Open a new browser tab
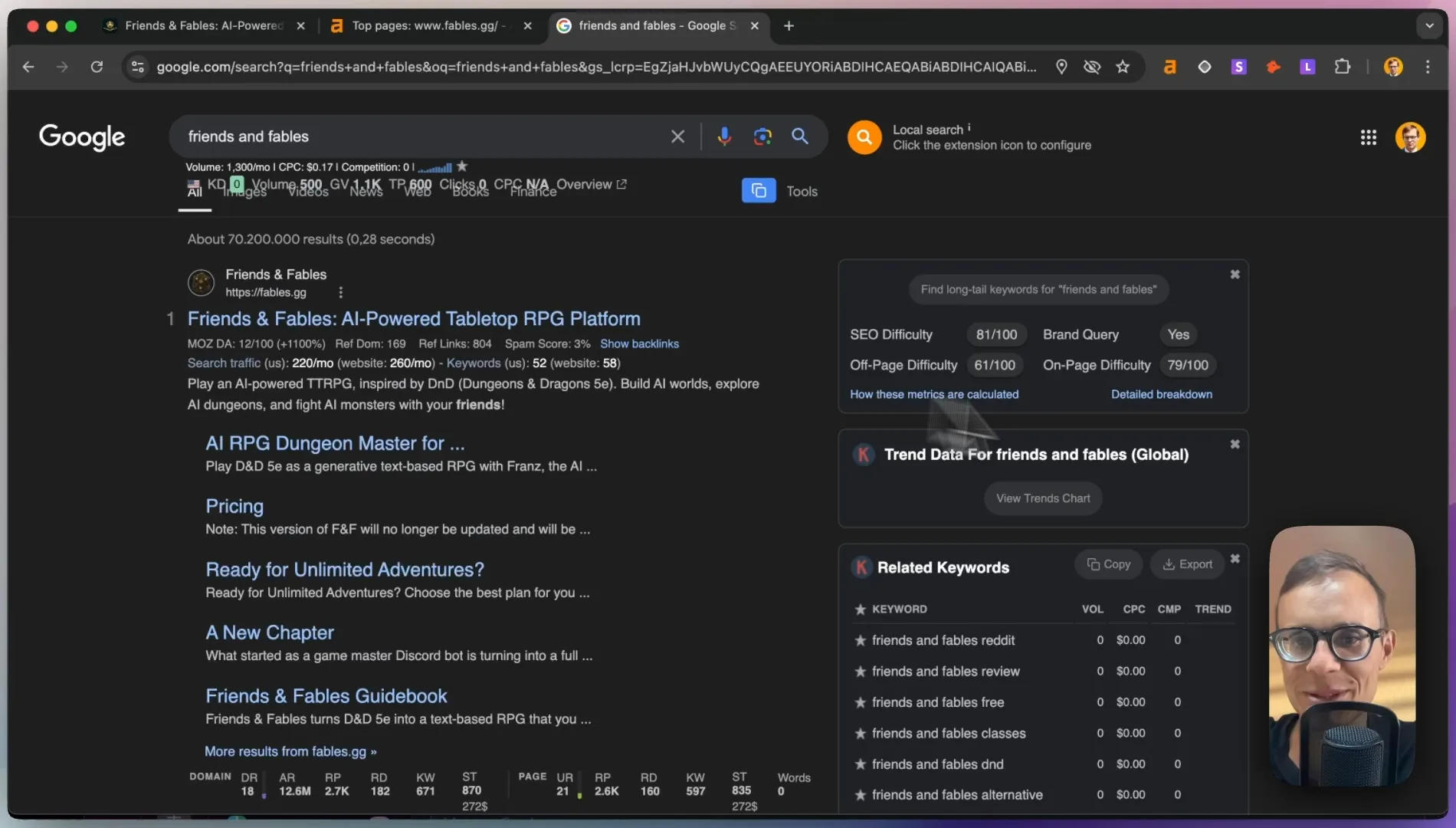Image resolution: width=1456 pixels, height=828 pixels. [x=788, y=25]
